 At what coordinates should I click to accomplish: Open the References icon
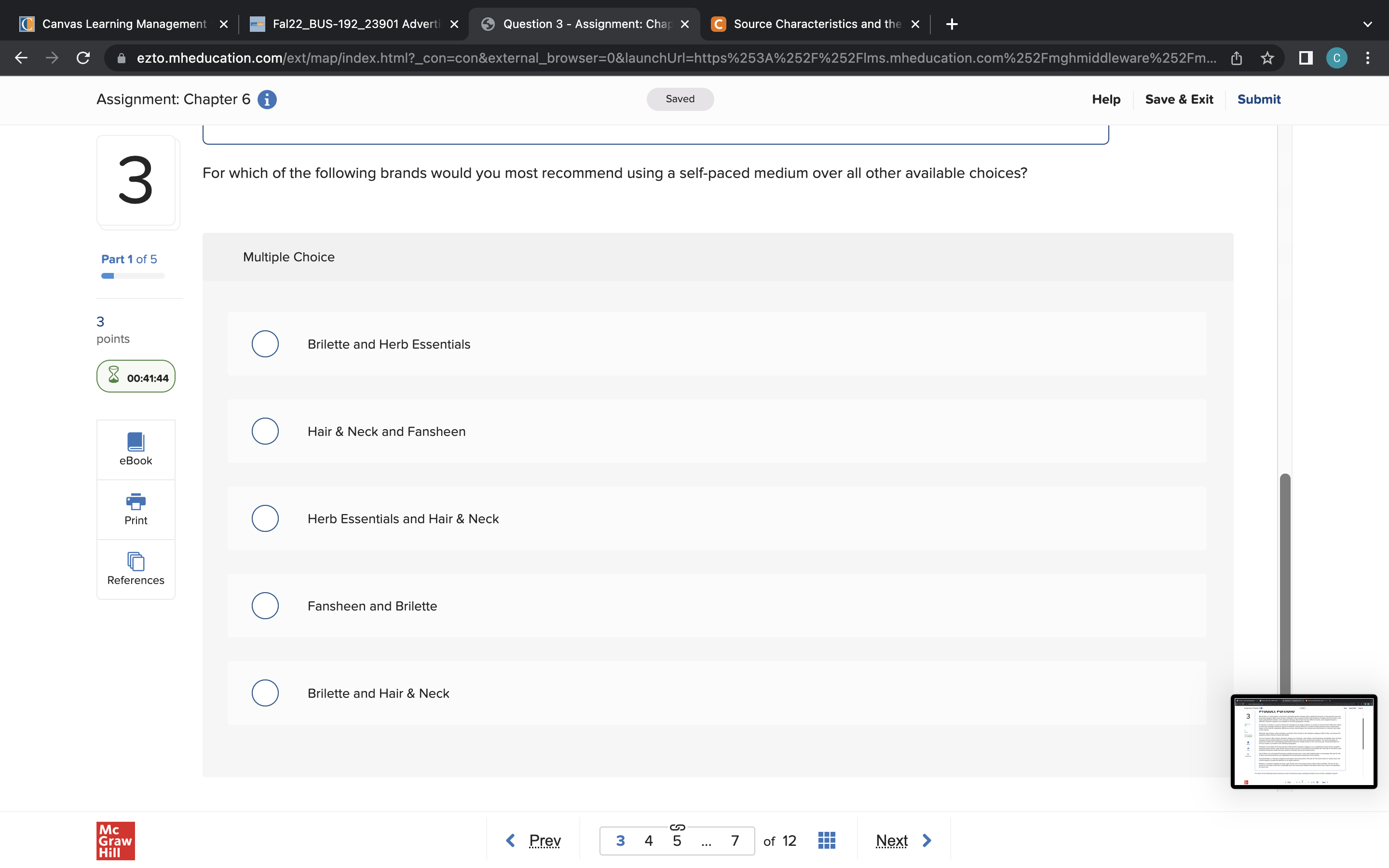tap(136, 569)
